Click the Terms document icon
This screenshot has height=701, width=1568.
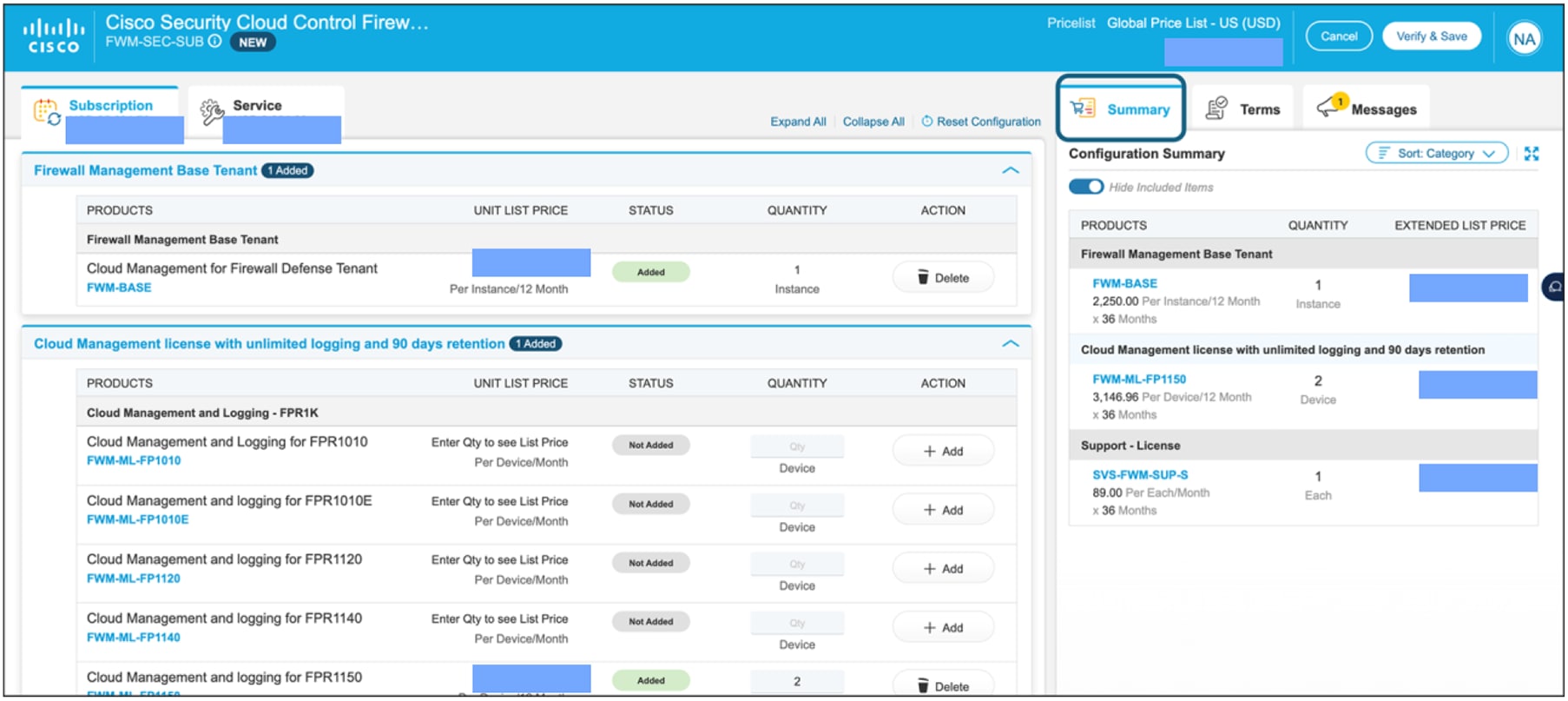point(1216,109)
